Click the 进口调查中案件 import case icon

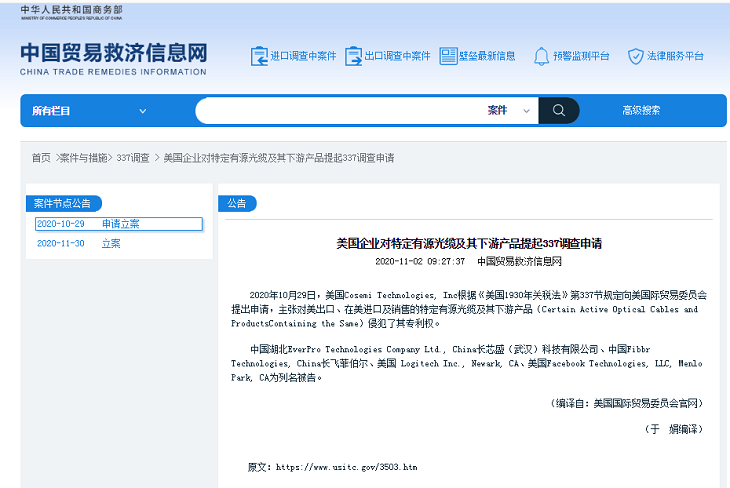click(259, 56)
